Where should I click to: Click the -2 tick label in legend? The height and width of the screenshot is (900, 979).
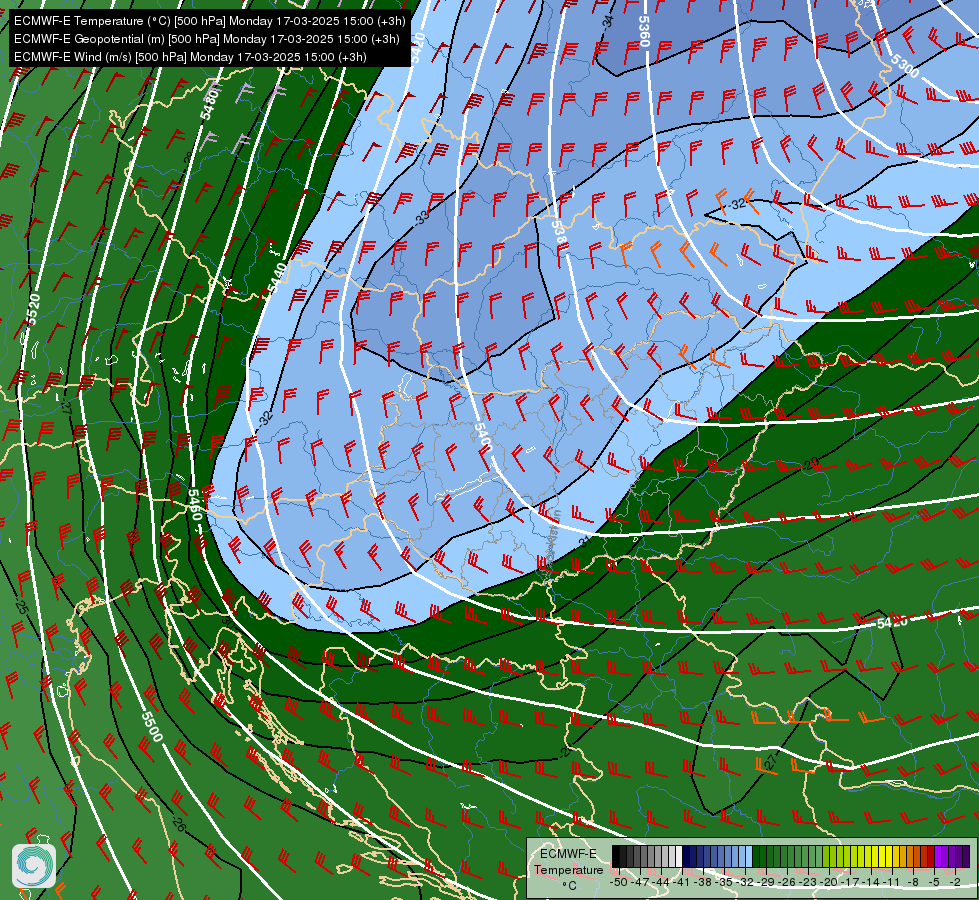955,882
